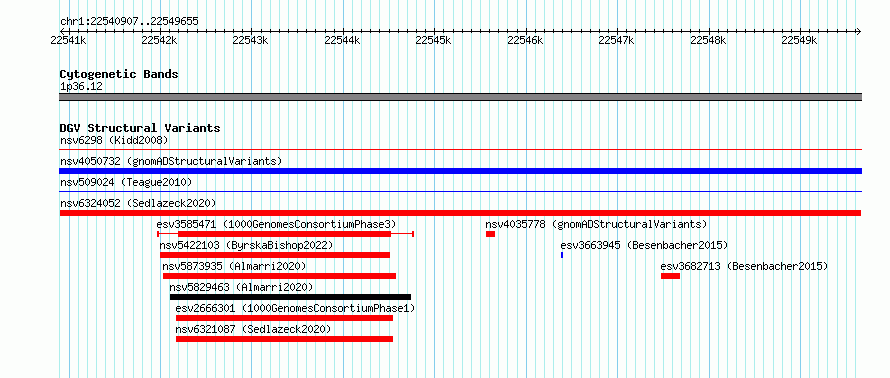
Task: Select the thick blue nsv4050732 bar
Action: (460, 171)
